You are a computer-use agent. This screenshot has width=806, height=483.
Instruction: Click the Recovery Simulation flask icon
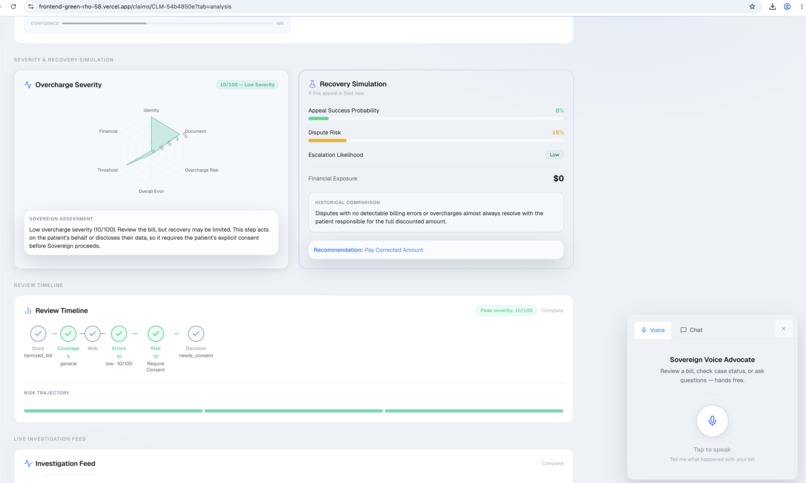pyautogui.click(x=312, y=84)
